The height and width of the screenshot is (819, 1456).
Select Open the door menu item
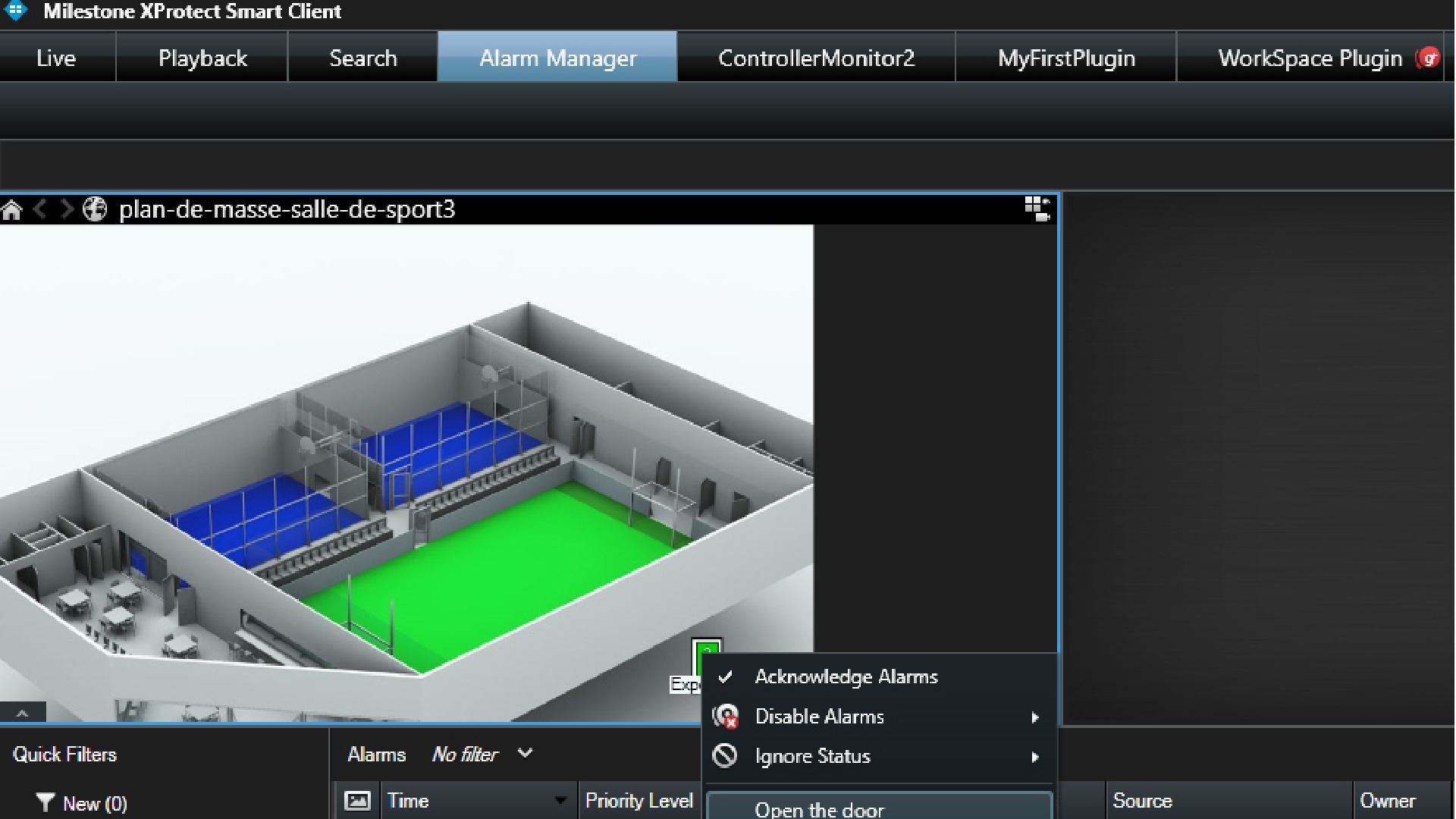(x=880, y=807)
